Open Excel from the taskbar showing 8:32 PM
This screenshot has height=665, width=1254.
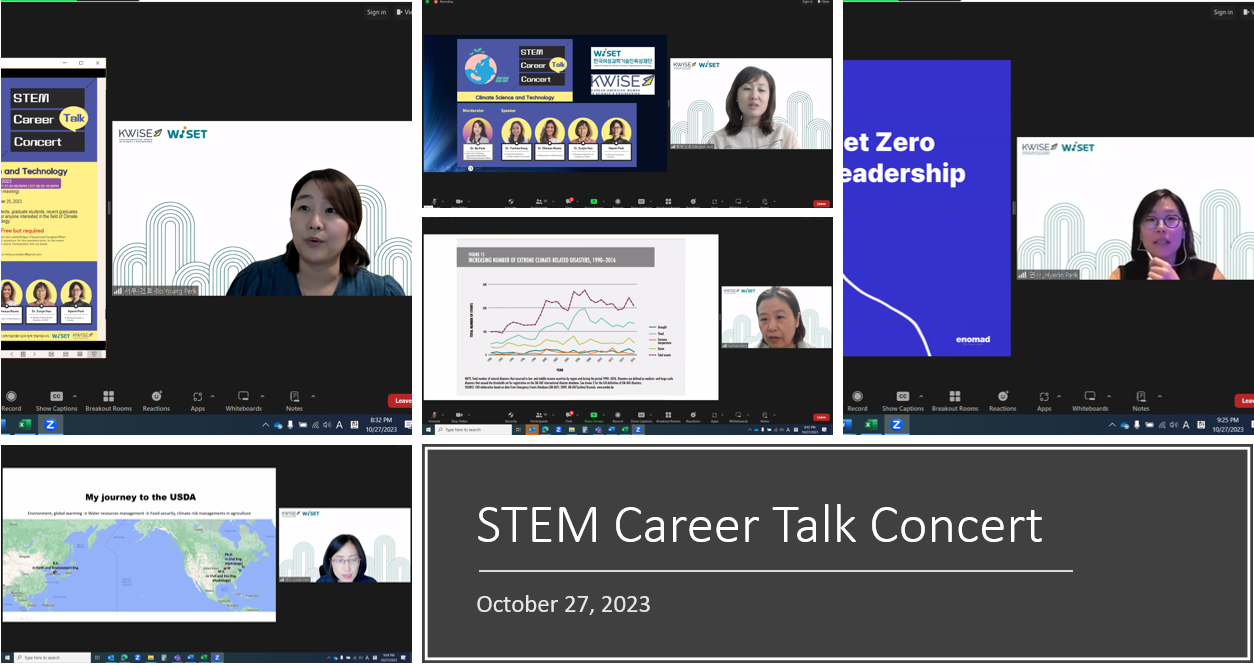(x=24, y=425)
